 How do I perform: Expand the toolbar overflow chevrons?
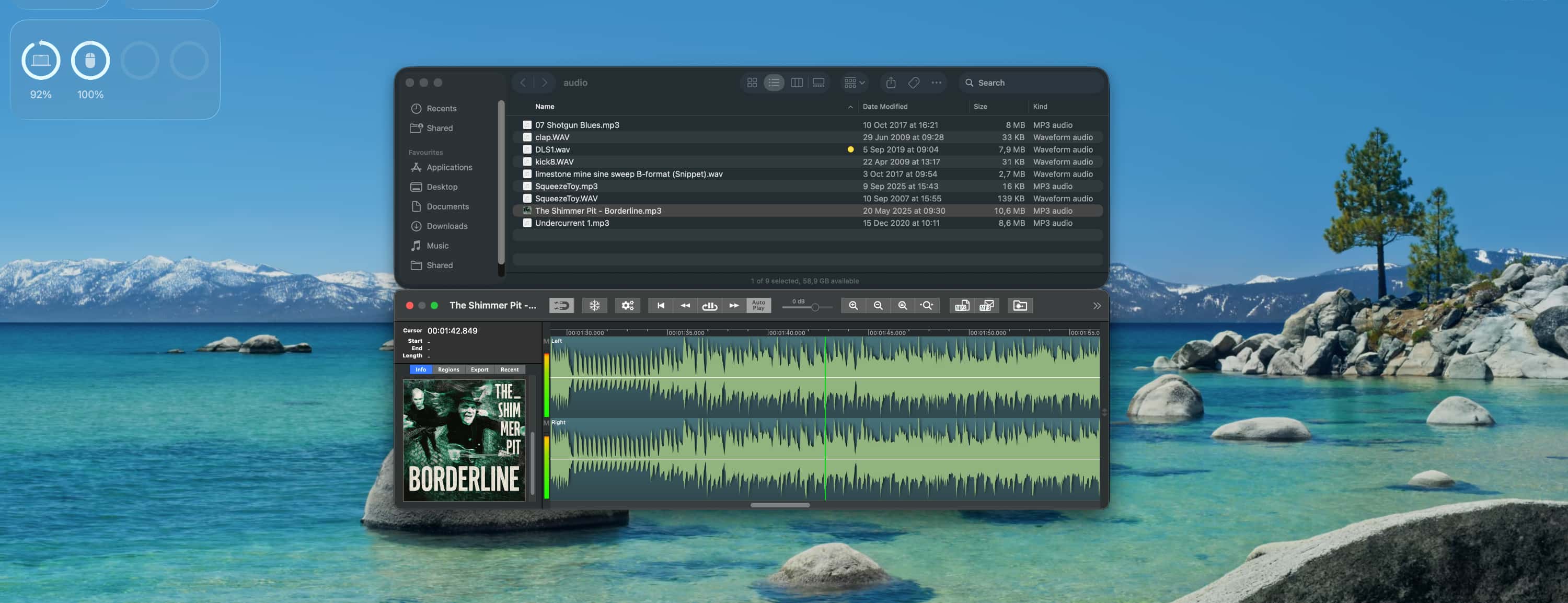(x=1096, y=306)
